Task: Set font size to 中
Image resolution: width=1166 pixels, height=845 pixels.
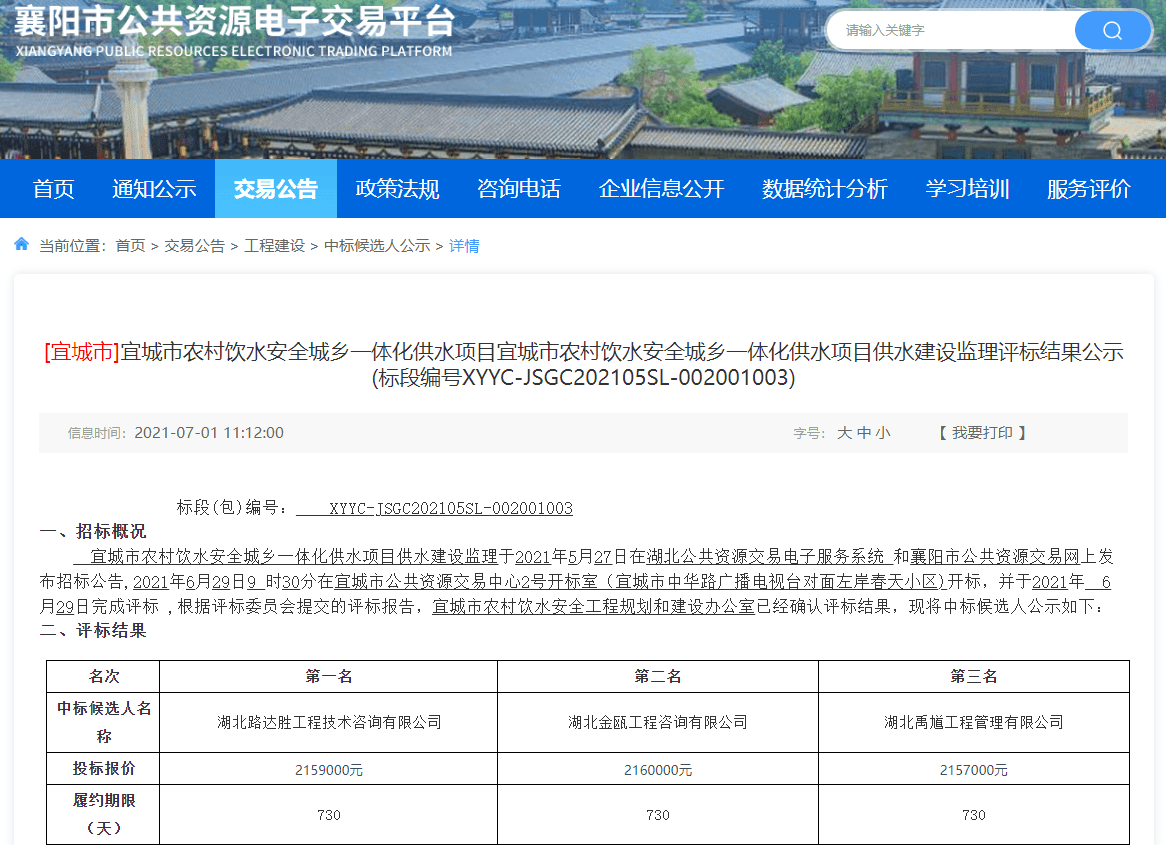Action: [864, 433]
